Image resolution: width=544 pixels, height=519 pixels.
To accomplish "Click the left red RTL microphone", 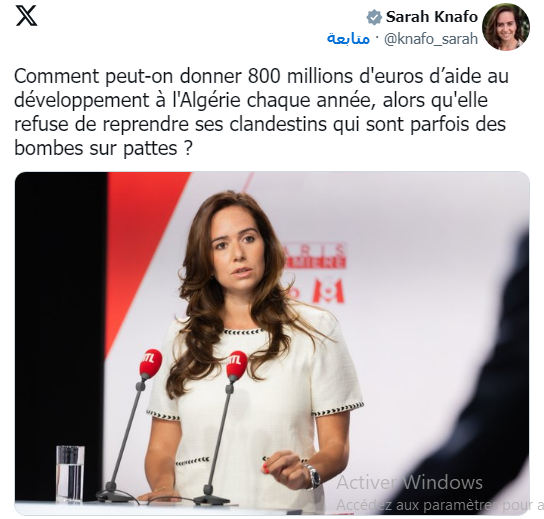I will (x=151, y=364).
